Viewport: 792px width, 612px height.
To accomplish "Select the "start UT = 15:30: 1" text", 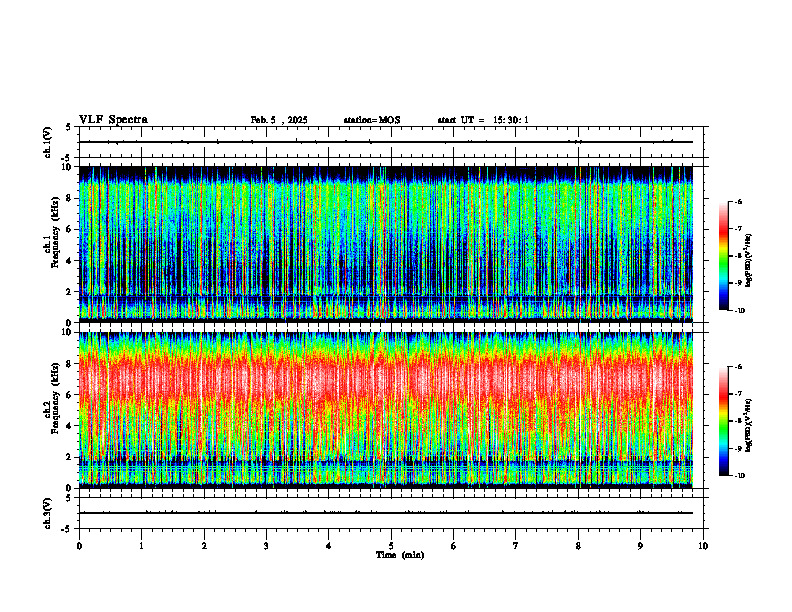I will tap(483, 120).
